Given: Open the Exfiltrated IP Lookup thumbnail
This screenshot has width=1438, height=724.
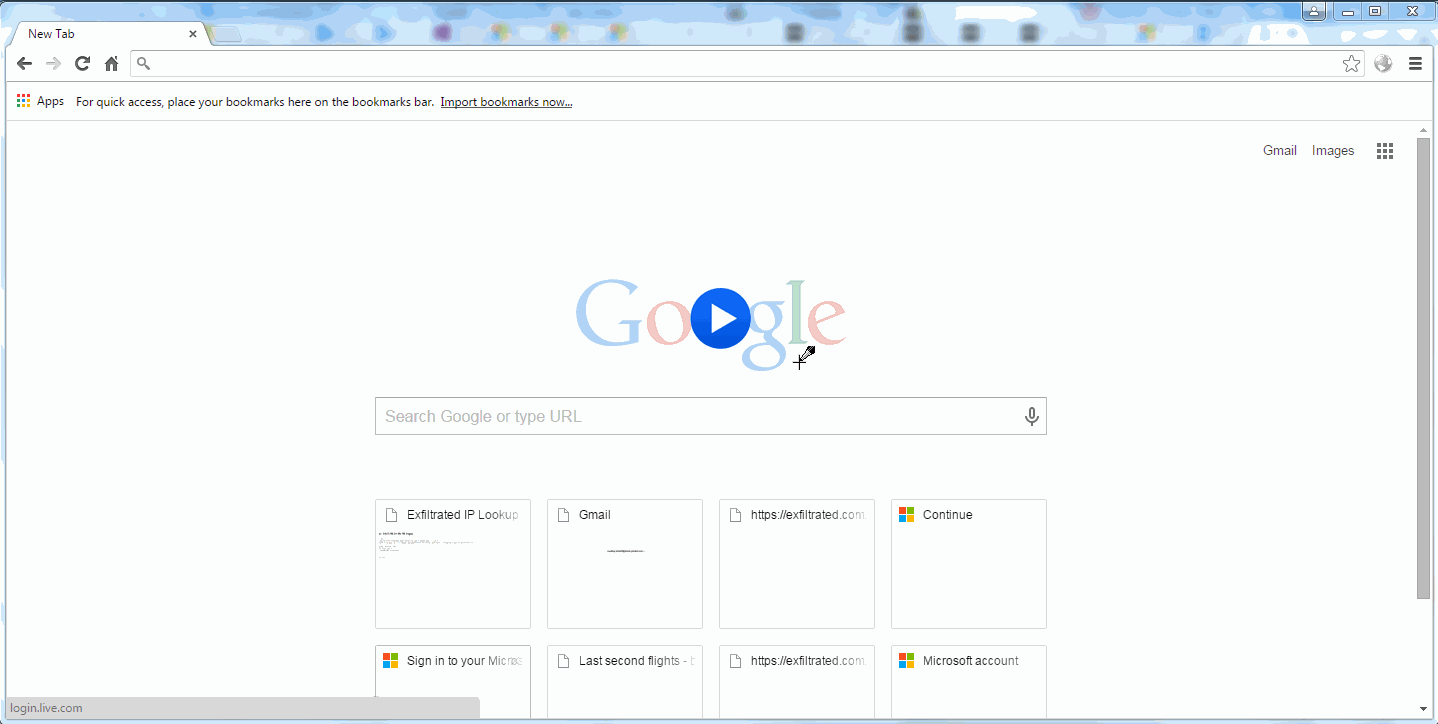Looking at the screenshot, I should pos(453,564).
